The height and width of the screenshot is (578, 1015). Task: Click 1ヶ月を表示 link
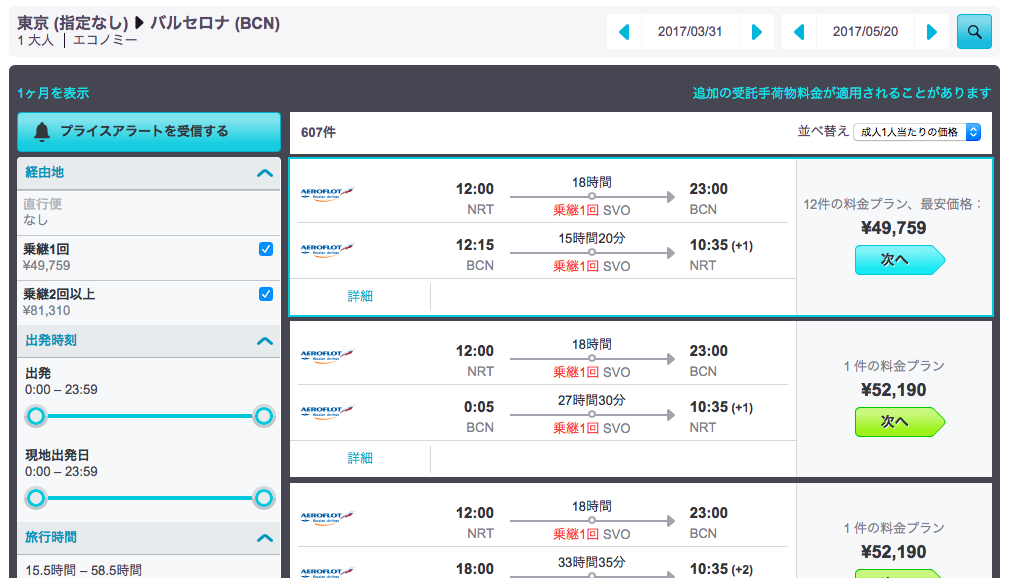click(x=53, y=93)
